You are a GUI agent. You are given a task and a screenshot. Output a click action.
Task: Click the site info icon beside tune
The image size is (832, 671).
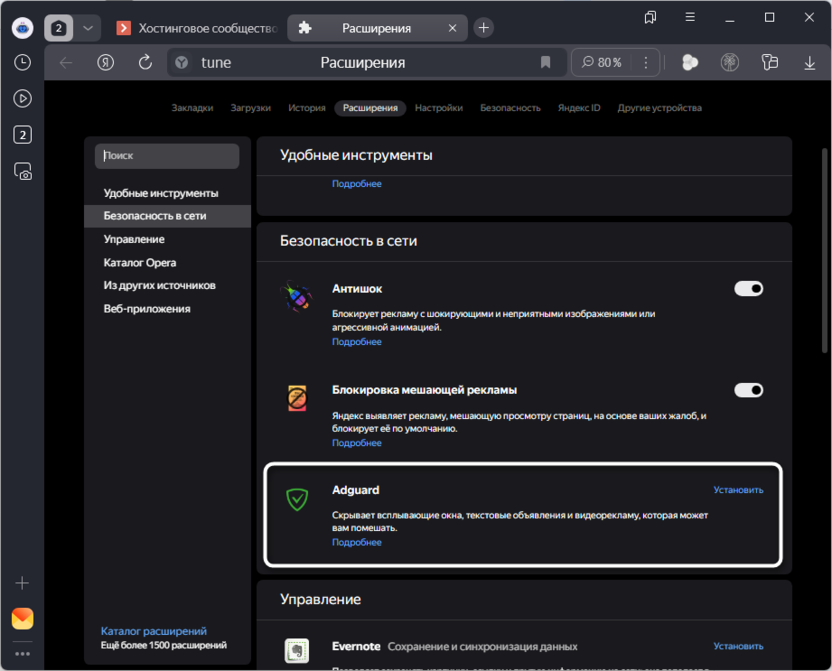pyautogui.click(x=181, y=63)
